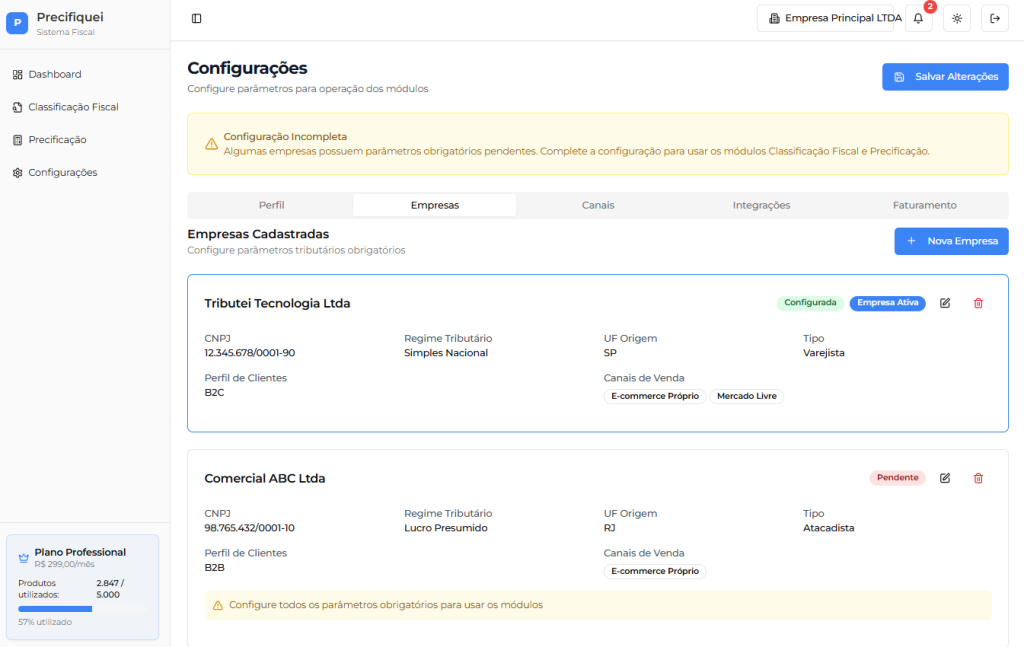Switch to the Canais tab

(598, 205)
